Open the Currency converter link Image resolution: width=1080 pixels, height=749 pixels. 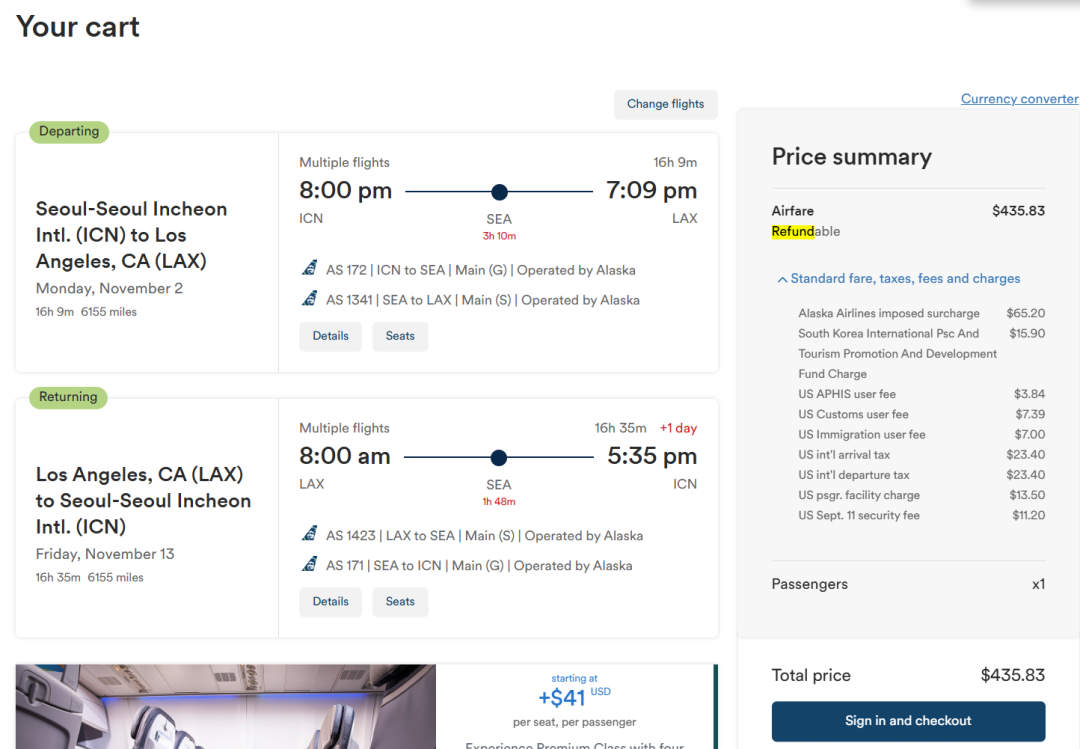pyautogui.click(x=1019, y=99)
